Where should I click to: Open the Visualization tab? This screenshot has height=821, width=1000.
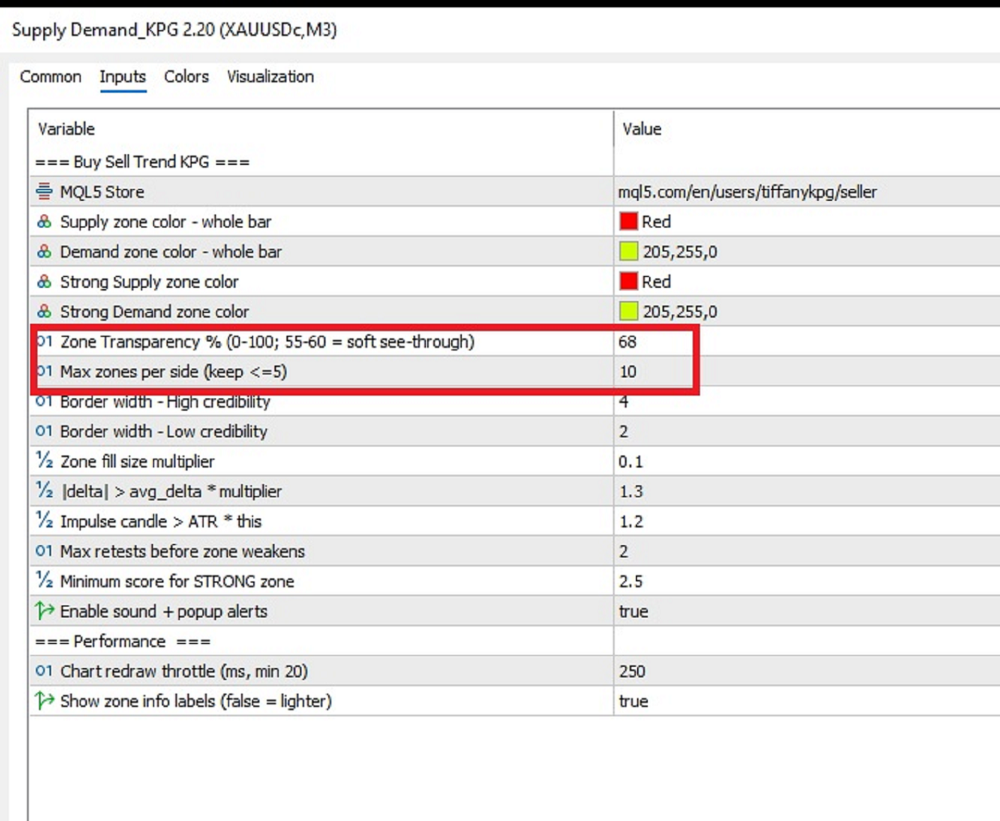(270, 77)
